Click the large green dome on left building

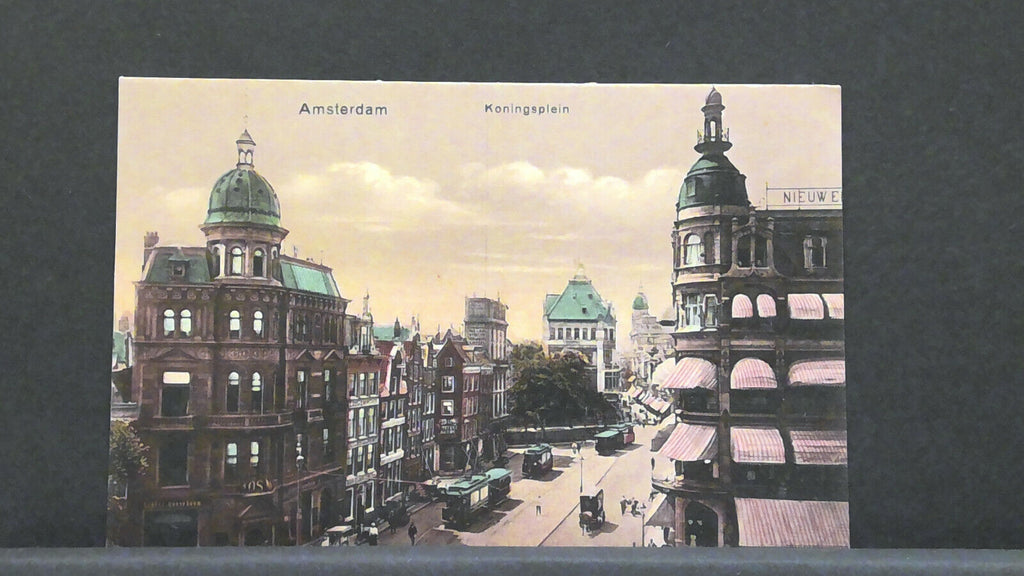(243, 198)
